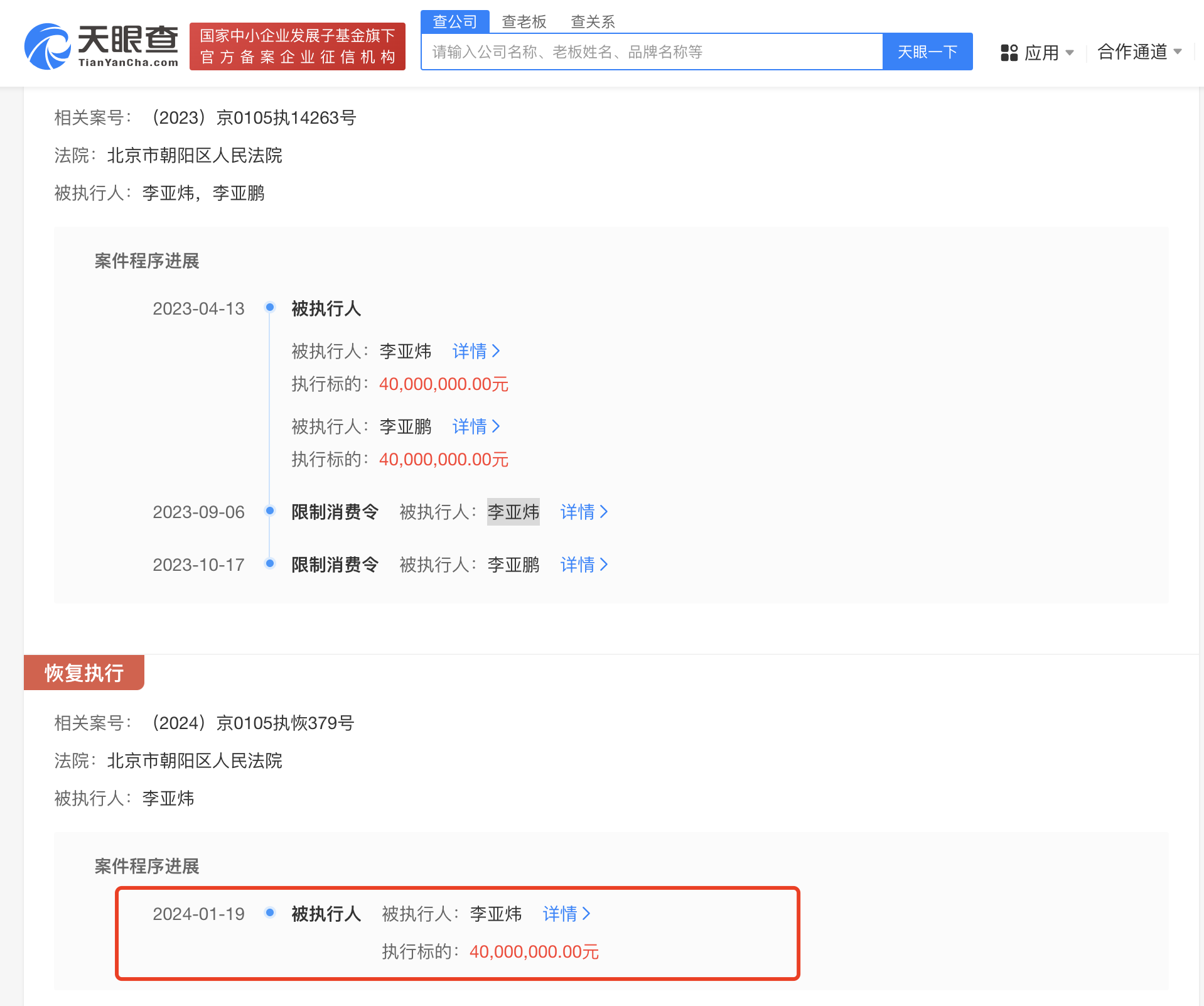Click the 2024-01-19 timeline marker dot
This screenshot has width=1204, height=1006.
pos(270,912)
